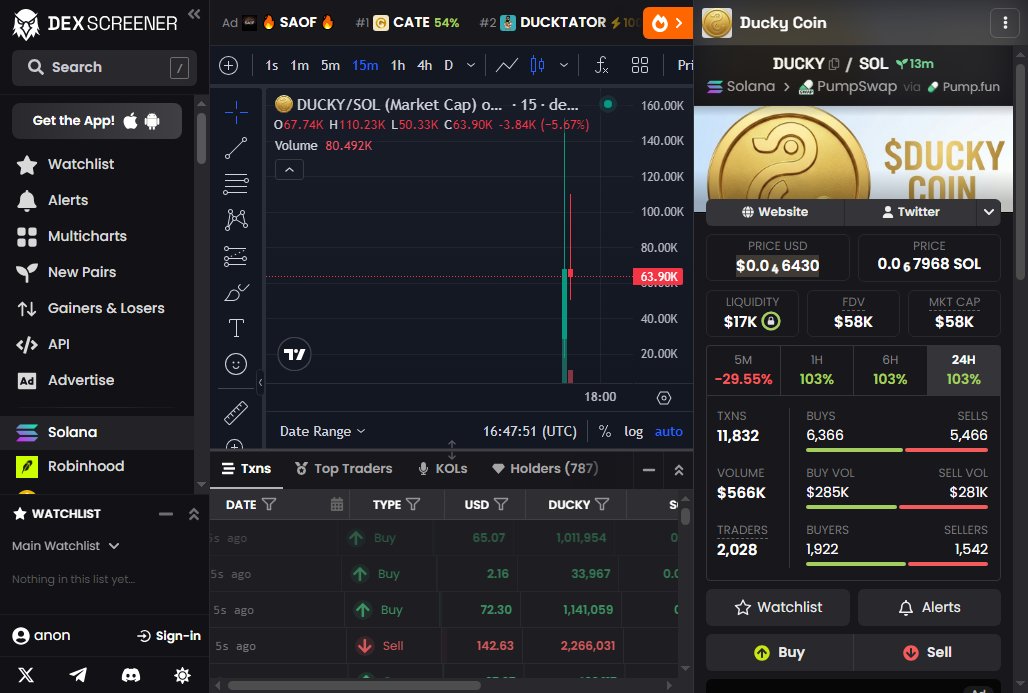Click the green Buy button
Viewport: 1028px width, 693px height.
click(780, 652)
